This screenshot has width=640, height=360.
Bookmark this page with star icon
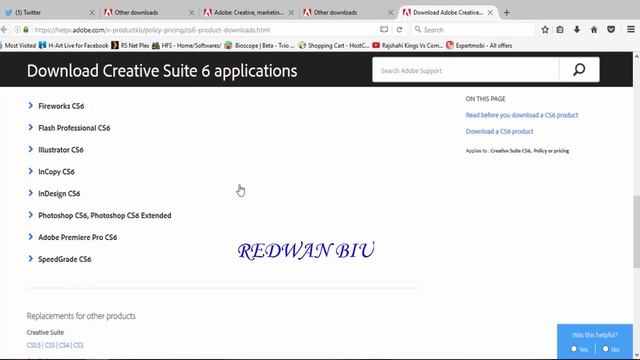click(x=545, y=29)
